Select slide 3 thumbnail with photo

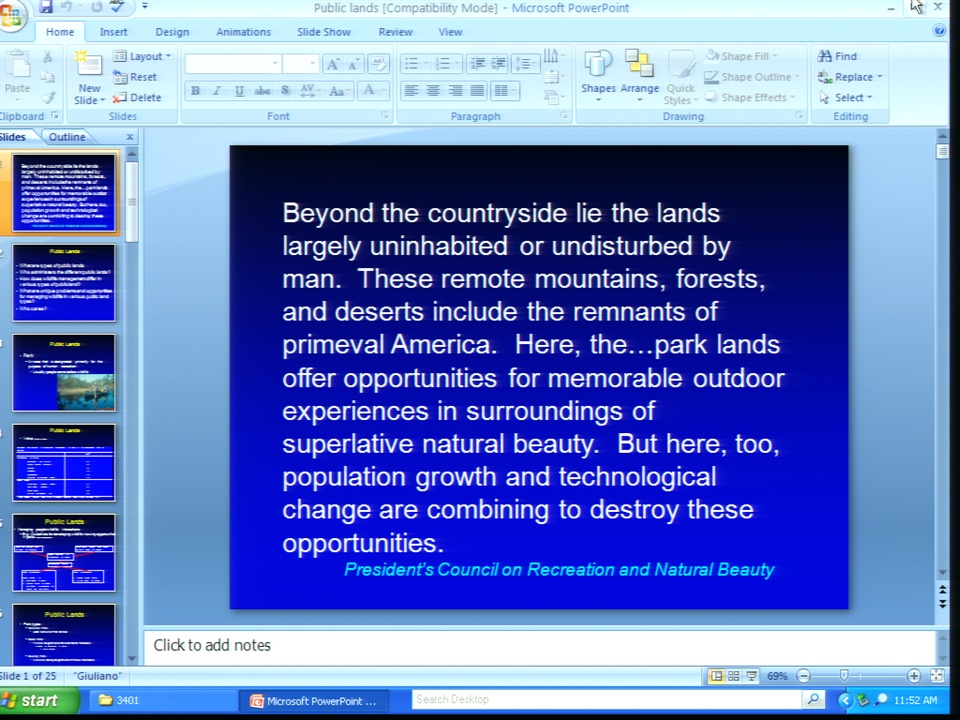point(64,372)
